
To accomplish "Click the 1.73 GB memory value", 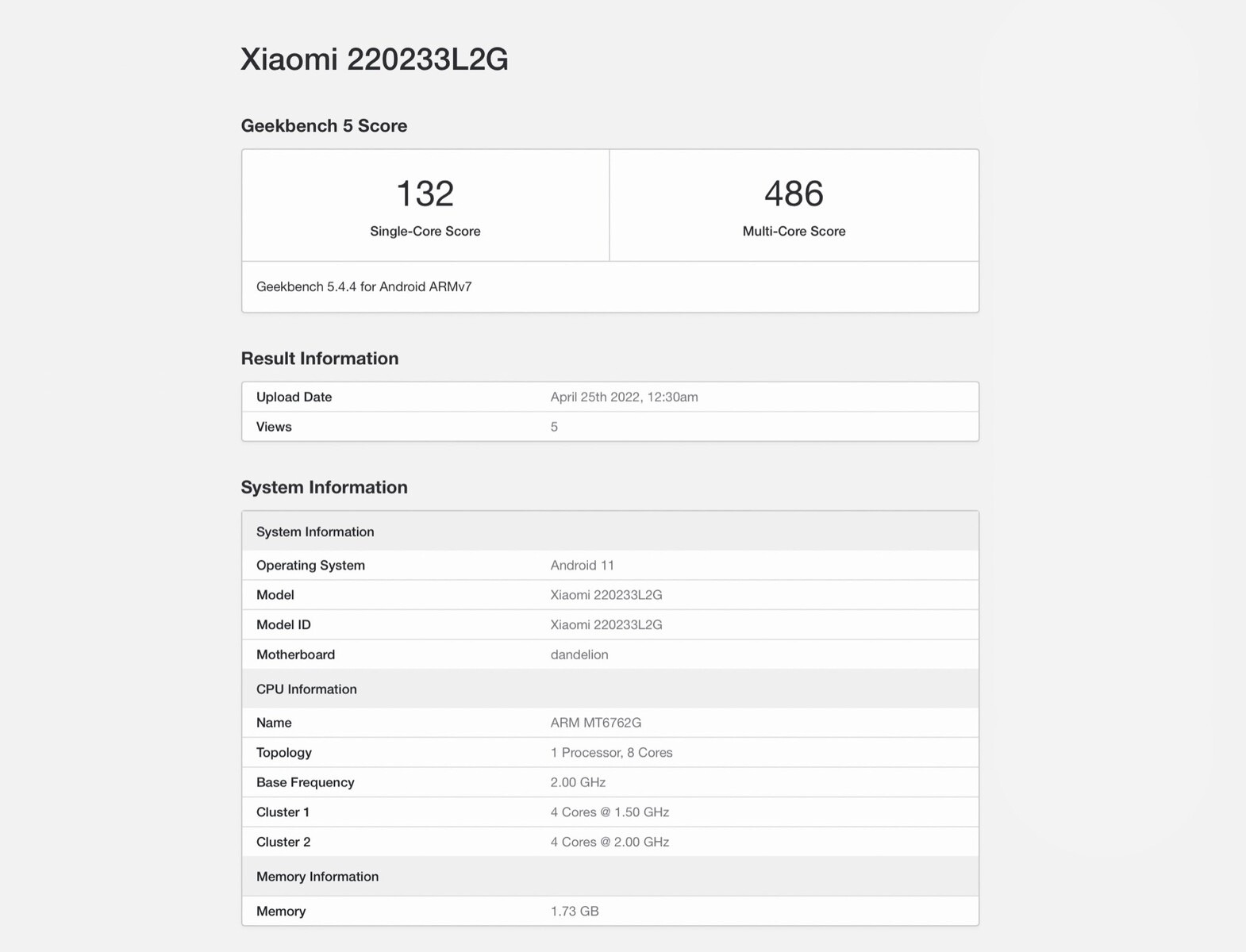I will tap(574, 911).
